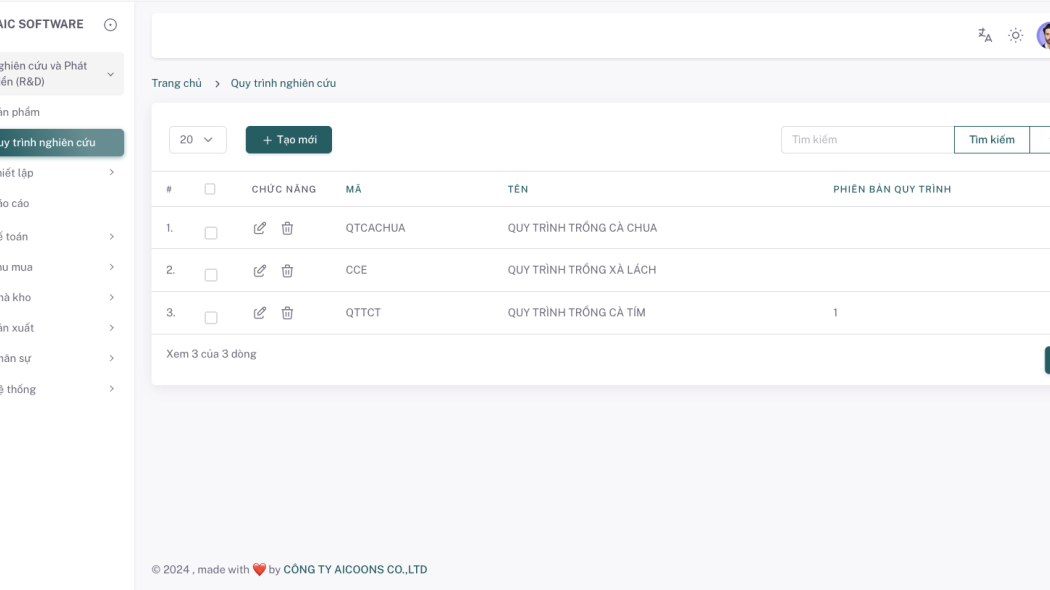The image size is (1050, 590).
Task: Click edit icon for QTCACHUA row
Action: tap(260, 228)
